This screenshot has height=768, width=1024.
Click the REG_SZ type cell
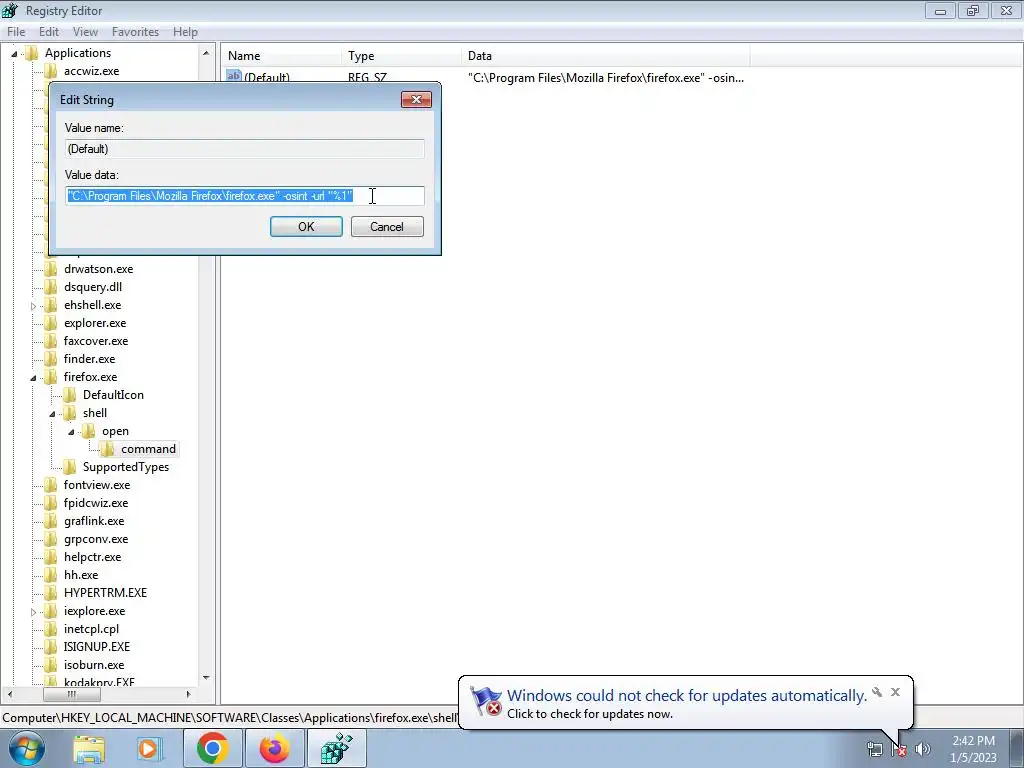pos(367,78)
